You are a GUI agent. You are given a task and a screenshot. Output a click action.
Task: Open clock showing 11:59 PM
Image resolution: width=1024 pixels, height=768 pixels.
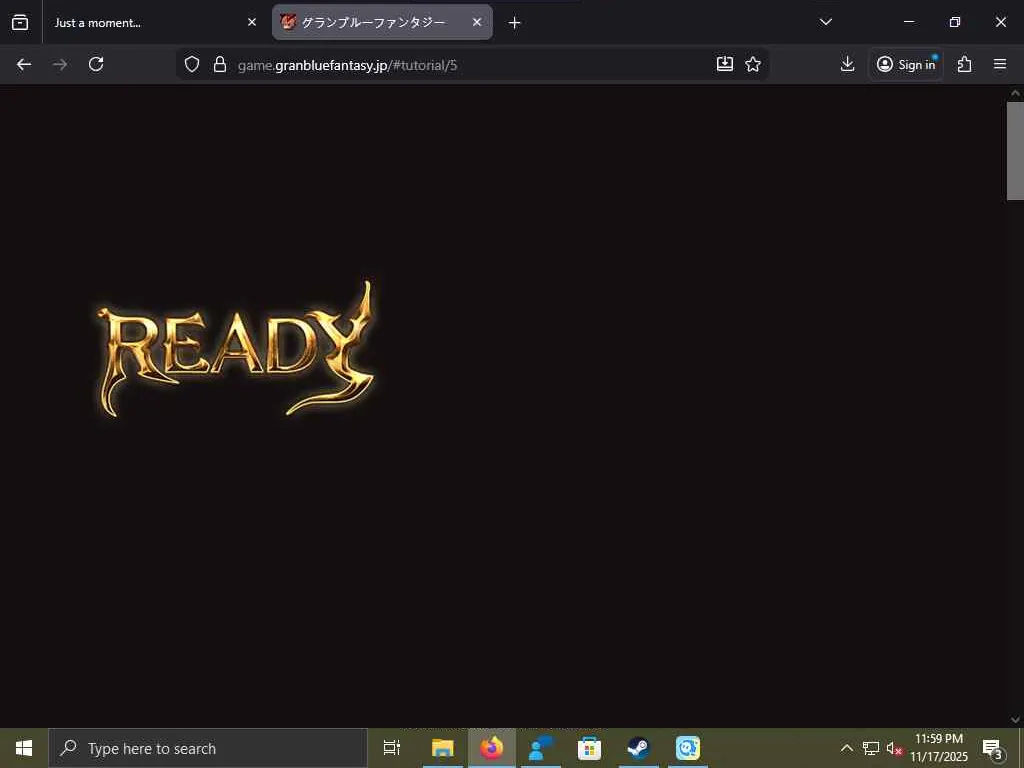pos(939,748)
